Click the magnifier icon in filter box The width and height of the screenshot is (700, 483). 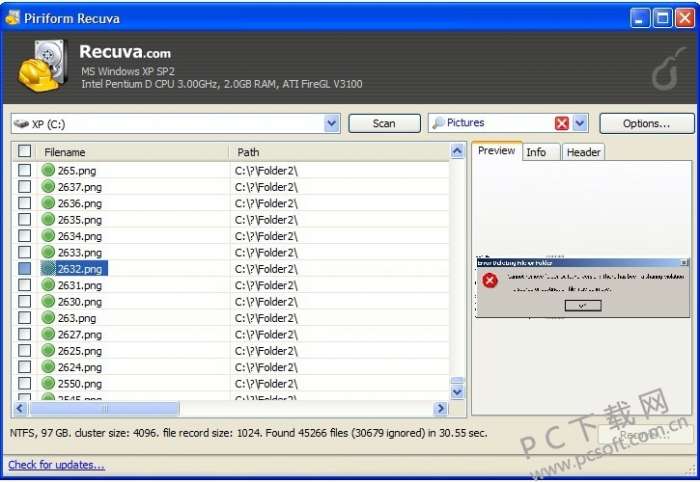(x=438, y=123)
